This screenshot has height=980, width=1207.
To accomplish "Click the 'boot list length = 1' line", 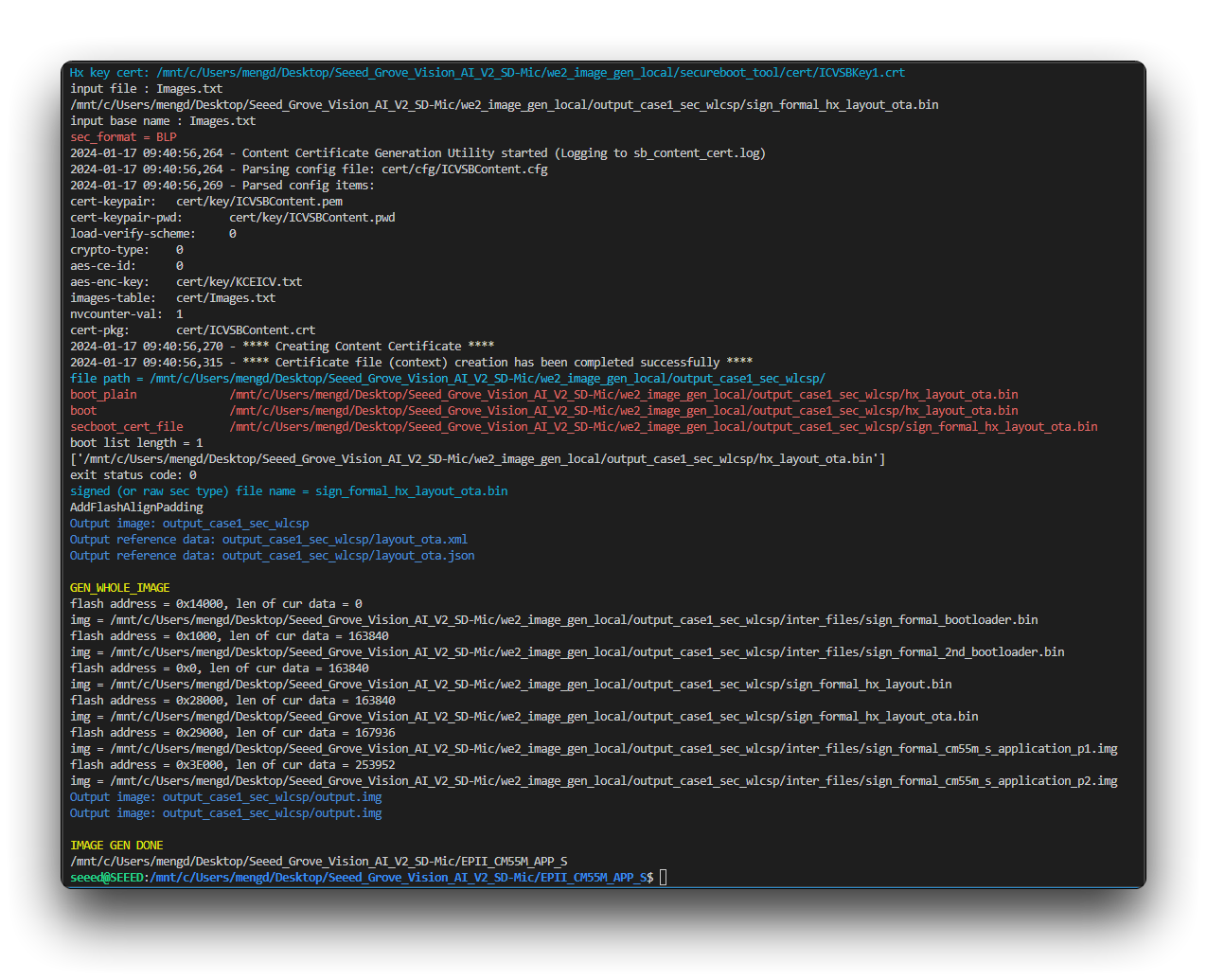I will tap(136, 443).
